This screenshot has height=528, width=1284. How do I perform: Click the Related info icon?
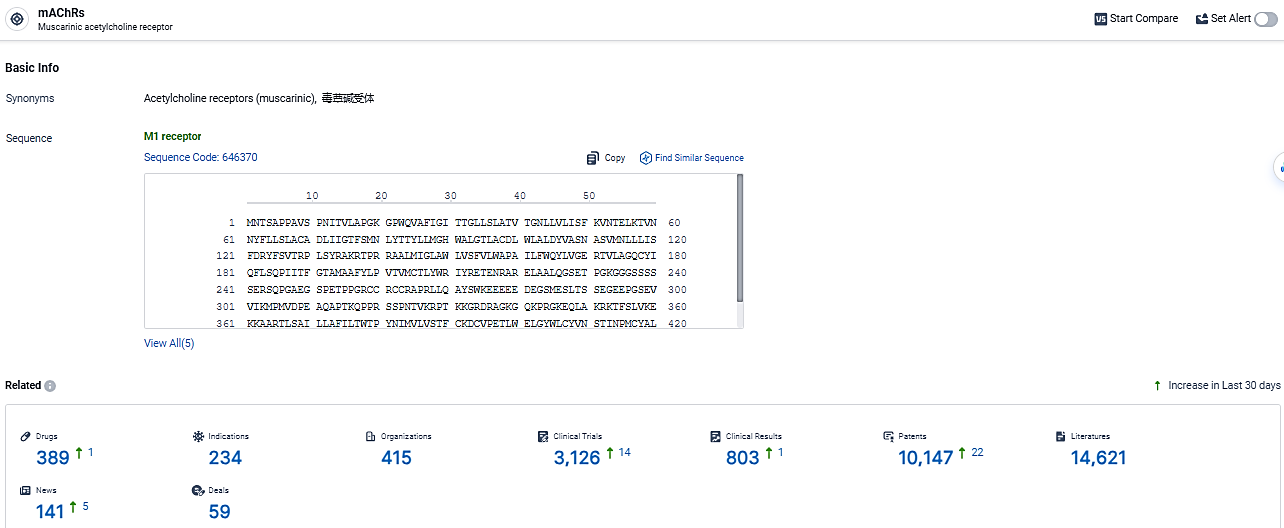[x=50, y=386]
